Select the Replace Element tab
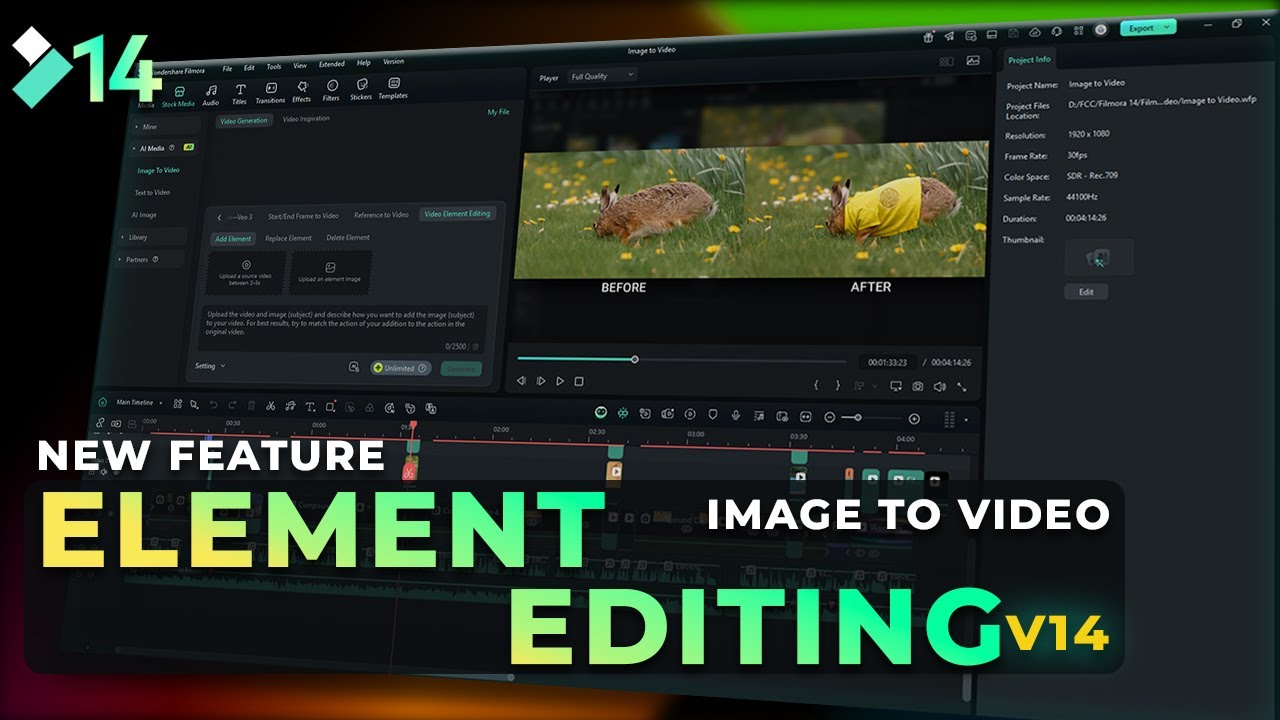This screenshot has width=1280, height=720. 289,238
